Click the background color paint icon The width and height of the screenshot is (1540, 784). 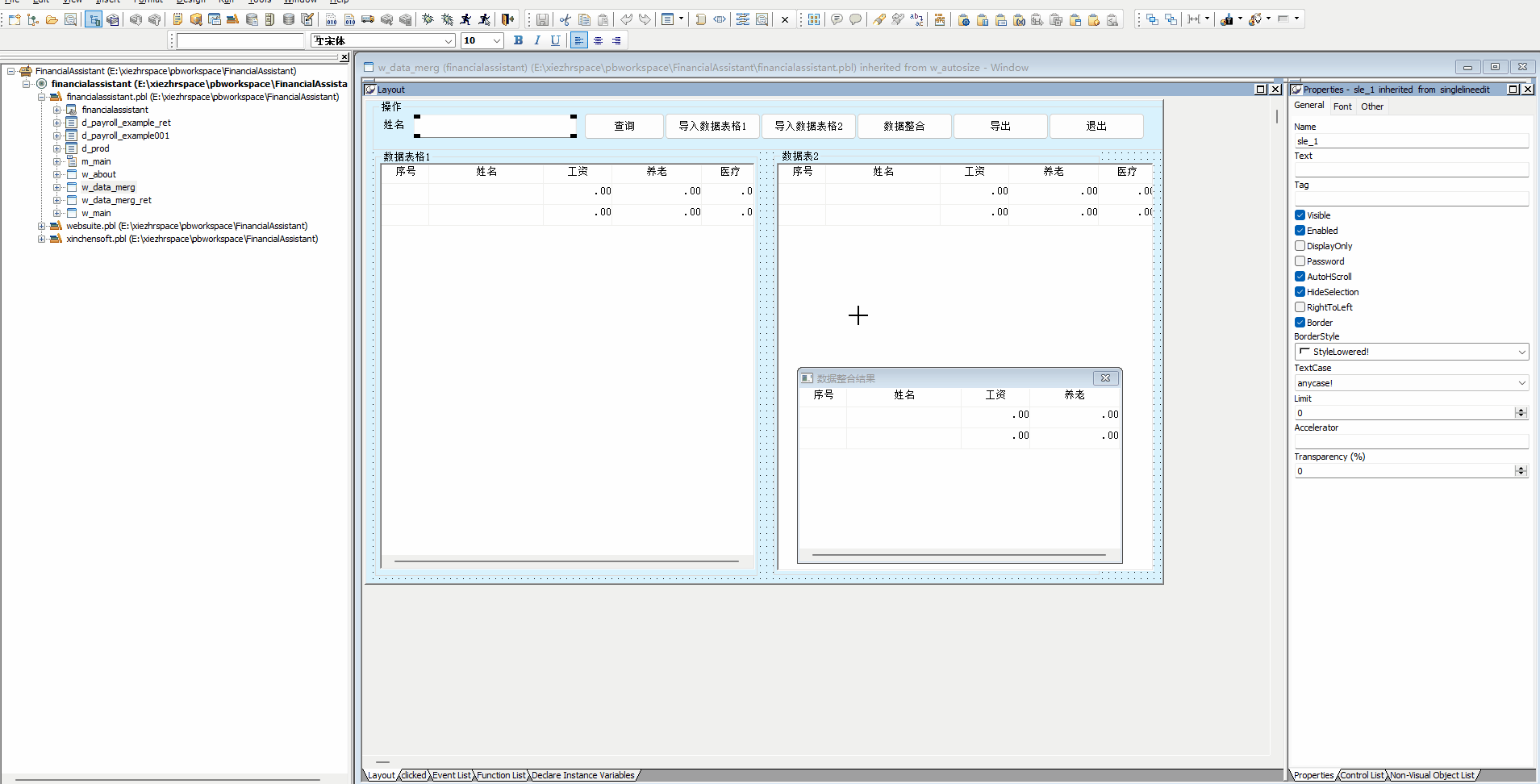(1254, 19)
